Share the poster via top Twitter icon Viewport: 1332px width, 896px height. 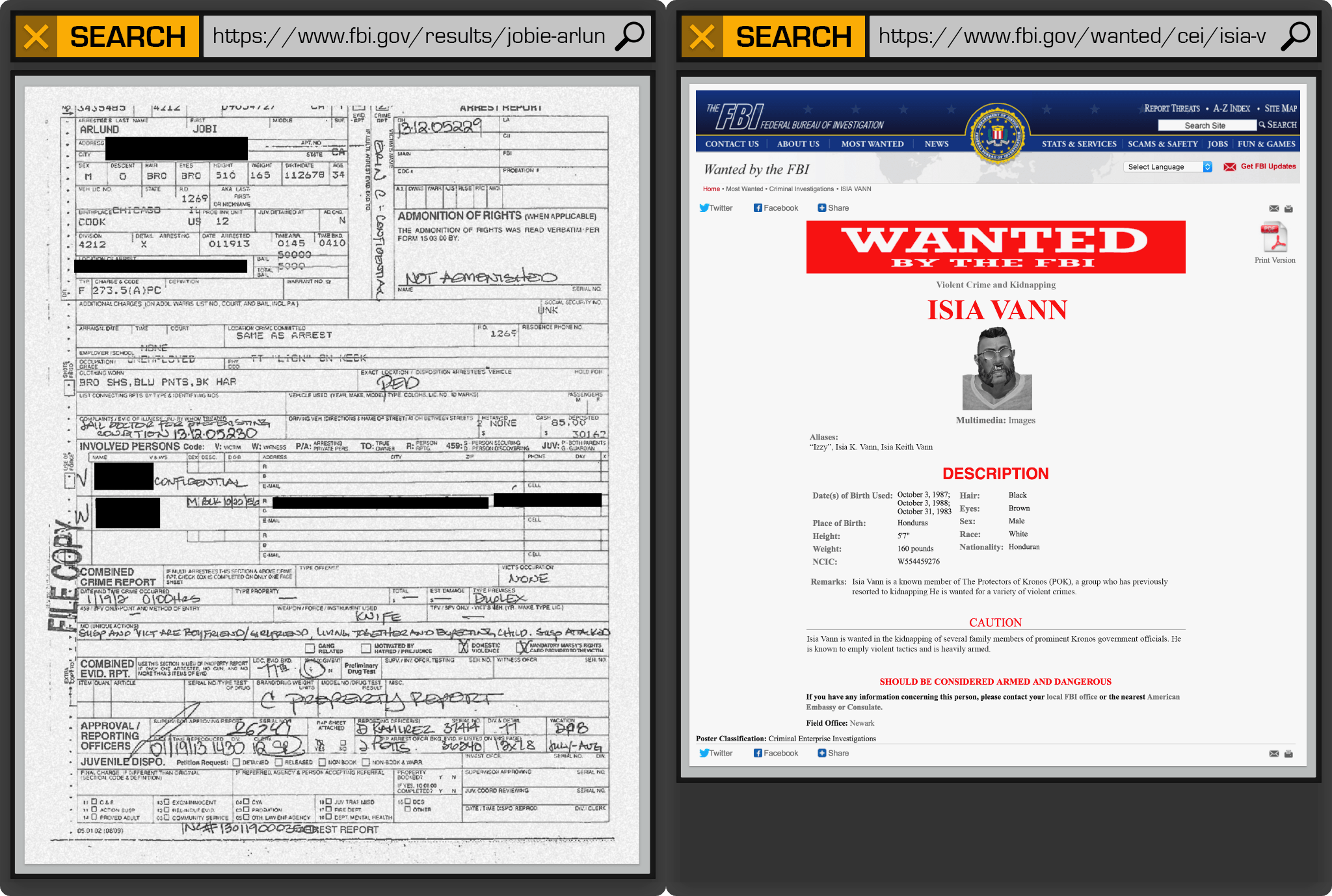pyautogui.click(x=704, y=208)
